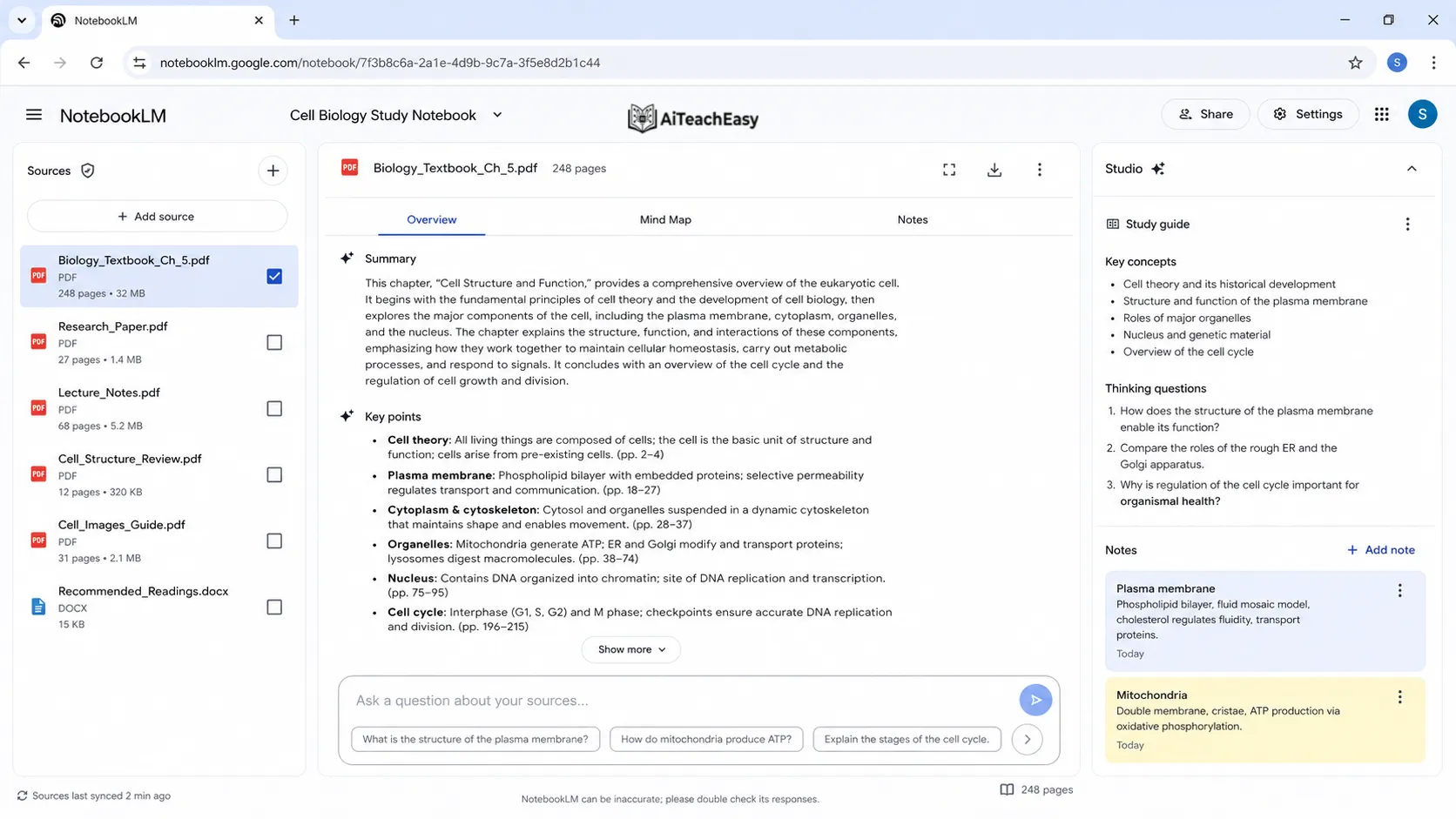Show next suggested questions
The image size is (1456, 819).
[x=1028, y=739]
